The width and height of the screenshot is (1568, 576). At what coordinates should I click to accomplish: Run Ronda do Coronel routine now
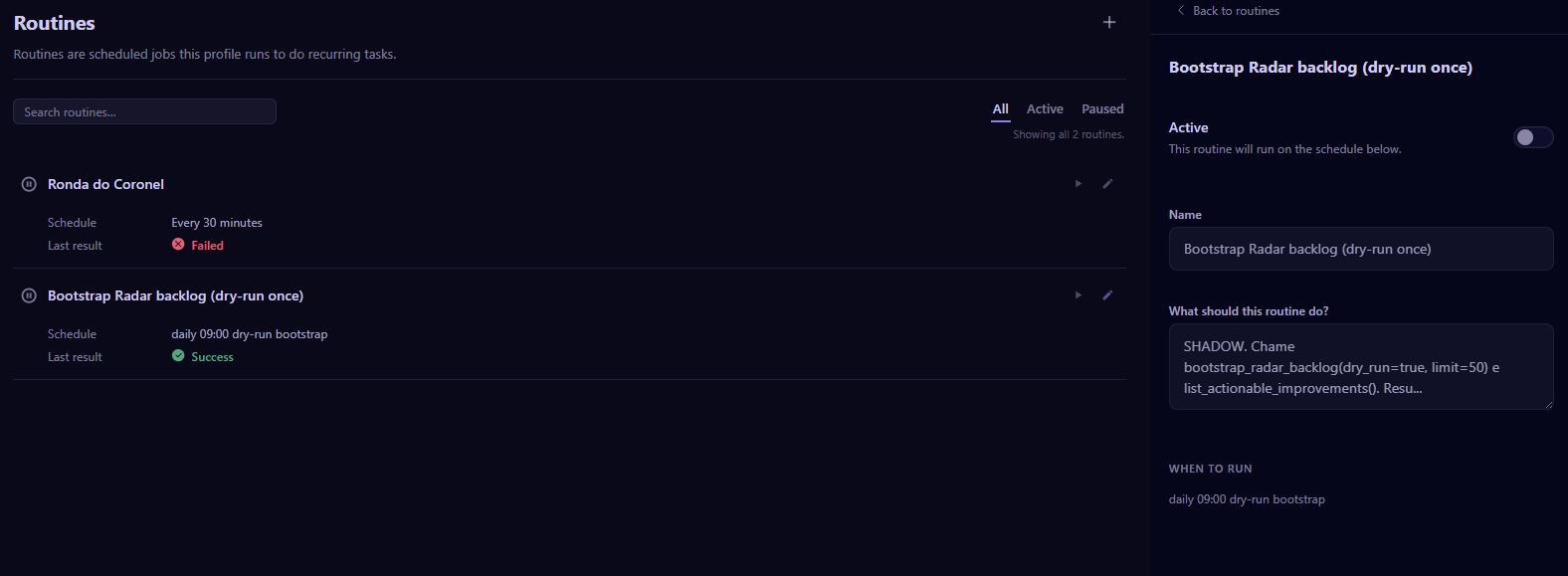[1078, 184]
